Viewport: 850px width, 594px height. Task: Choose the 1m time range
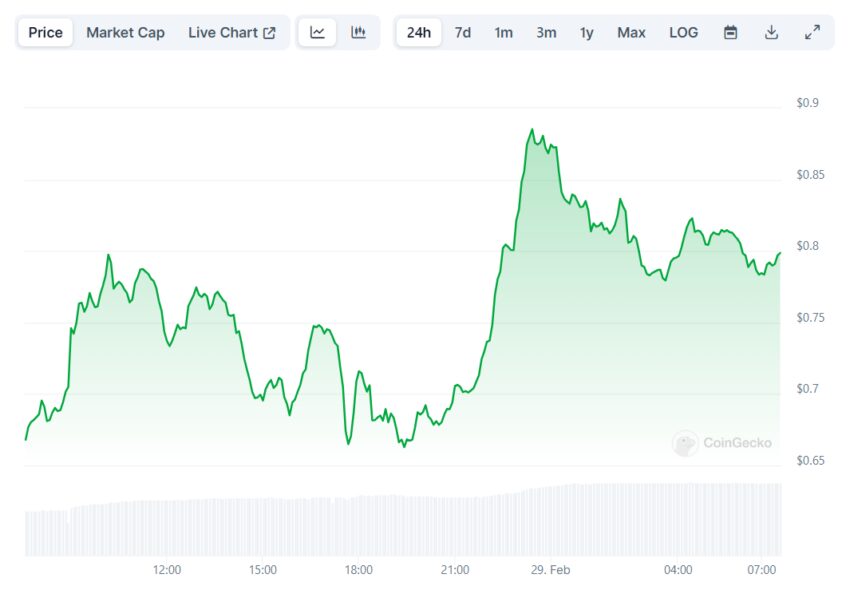(503, 33)
